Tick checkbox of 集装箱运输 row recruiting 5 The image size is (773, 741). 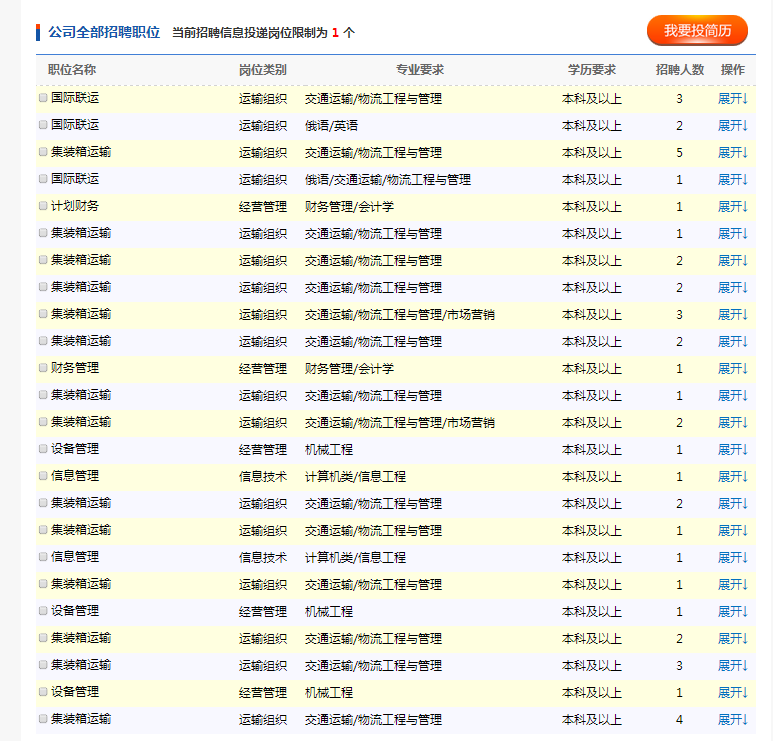coord(43,152)
